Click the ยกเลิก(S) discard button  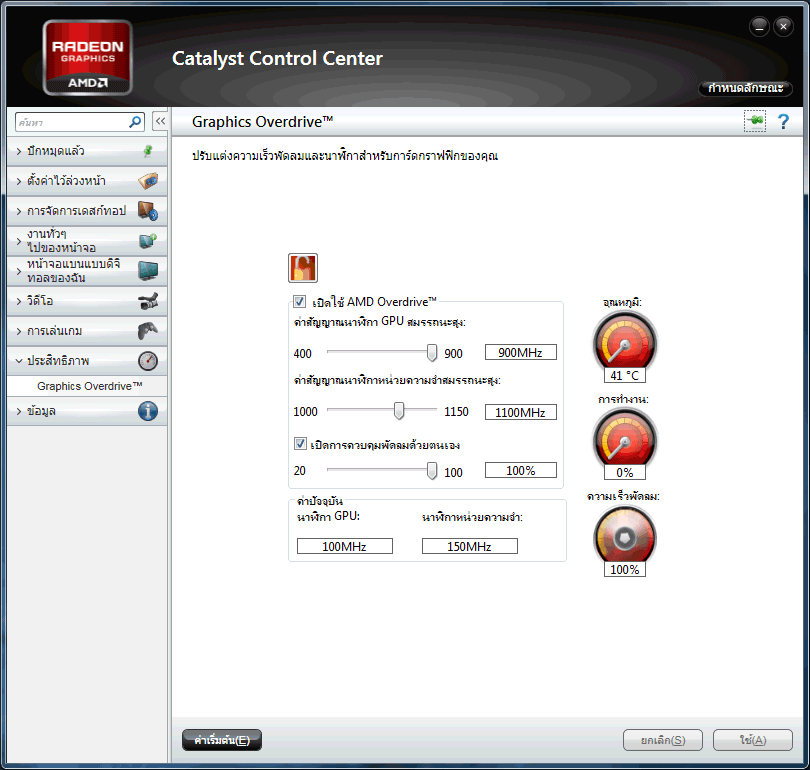point(663,740)
